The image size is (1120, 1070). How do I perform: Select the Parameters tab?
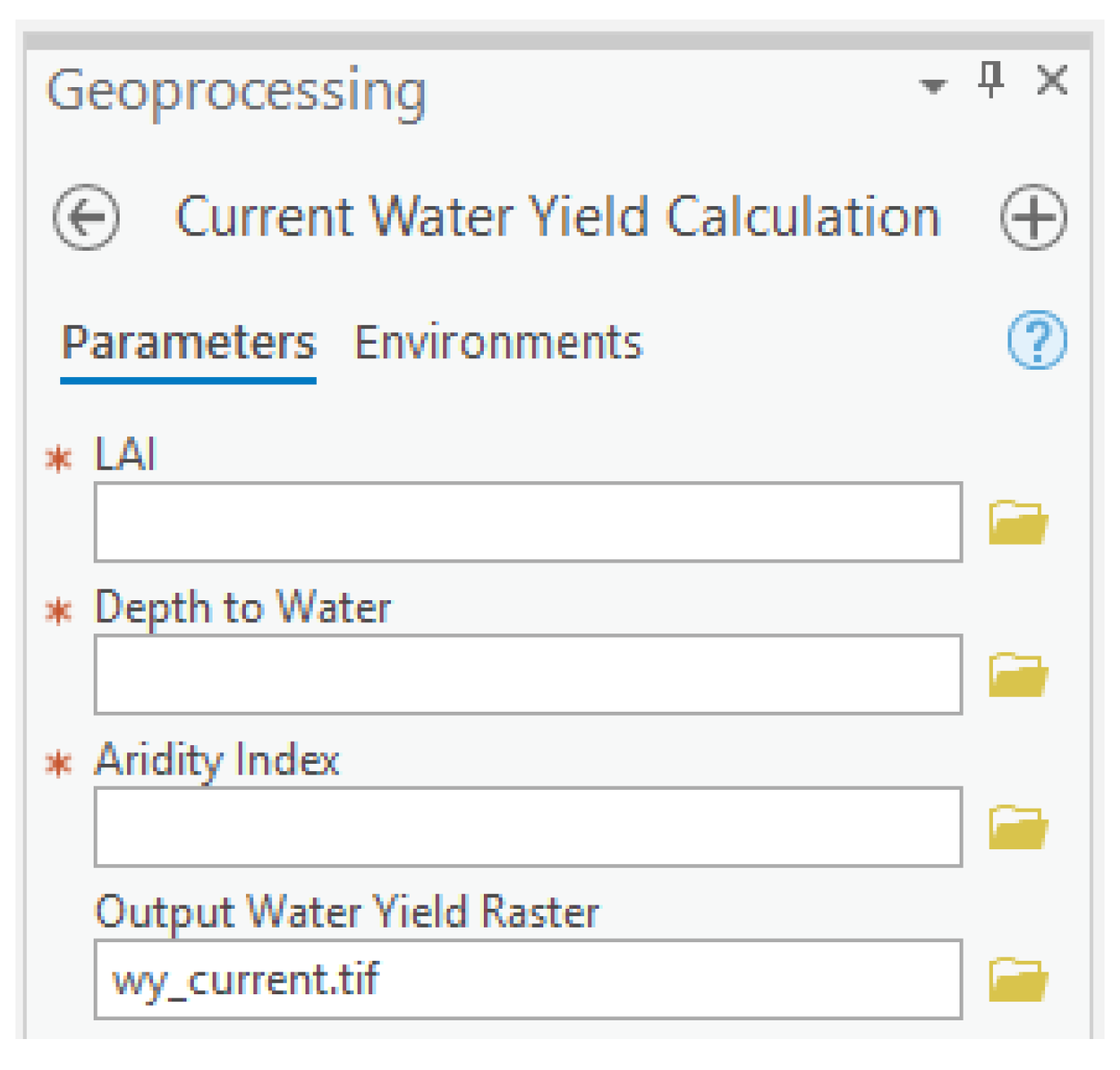pos(188,342)
